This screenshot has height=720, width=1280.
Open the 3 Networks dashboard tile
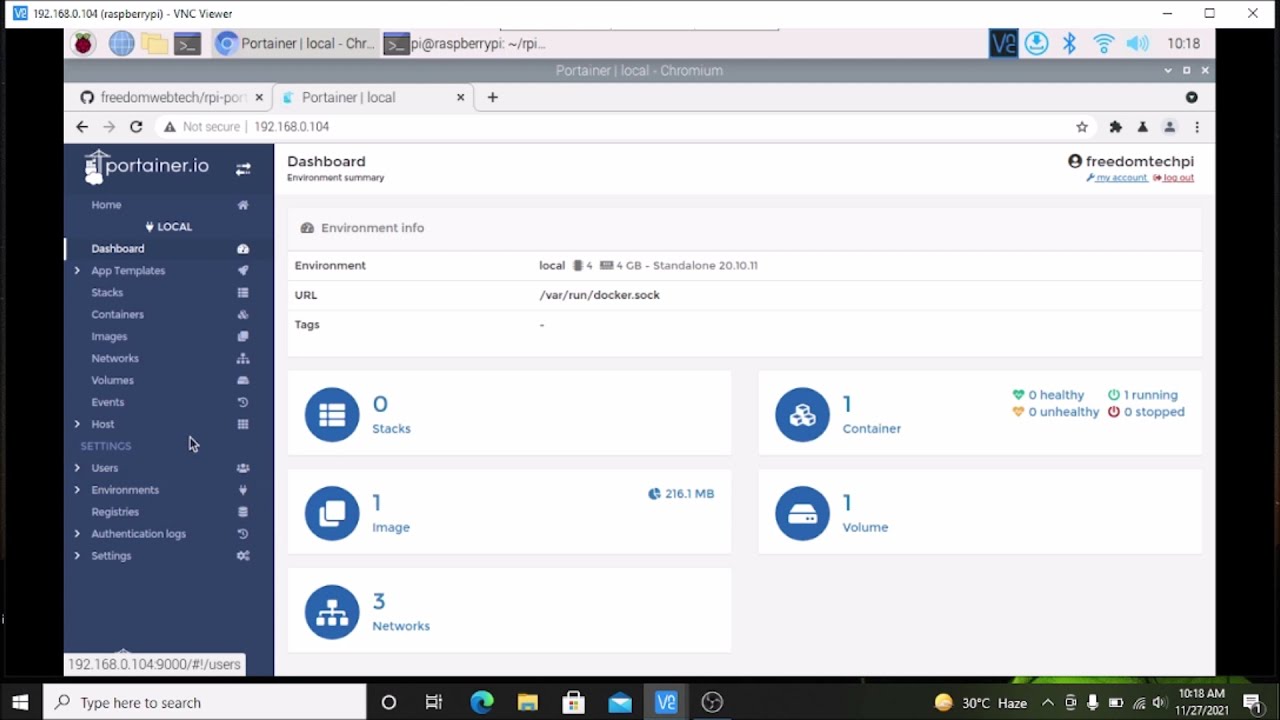509,611
